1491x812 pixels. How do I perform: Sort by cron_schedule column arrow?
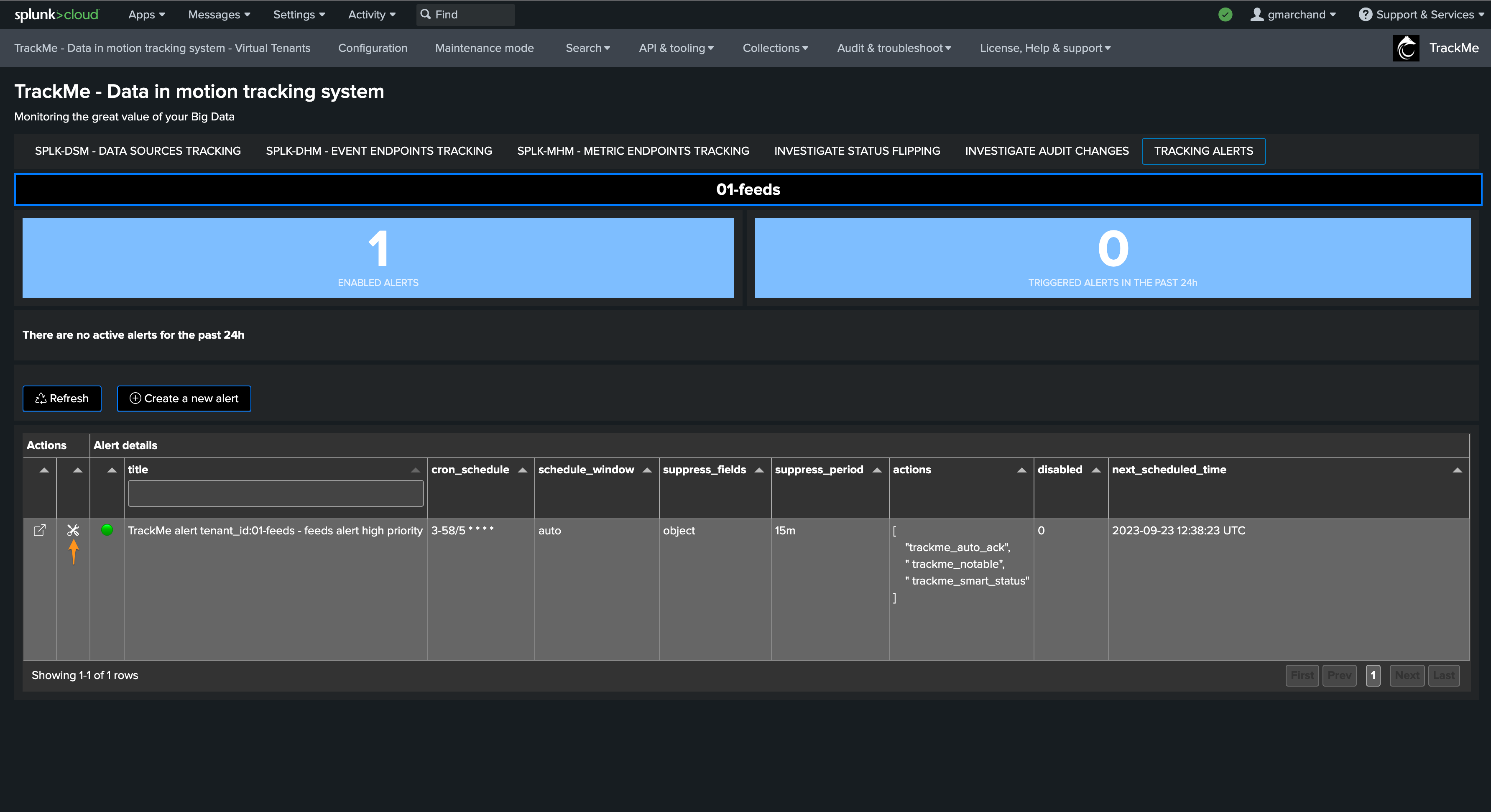(x=522, y=470)
